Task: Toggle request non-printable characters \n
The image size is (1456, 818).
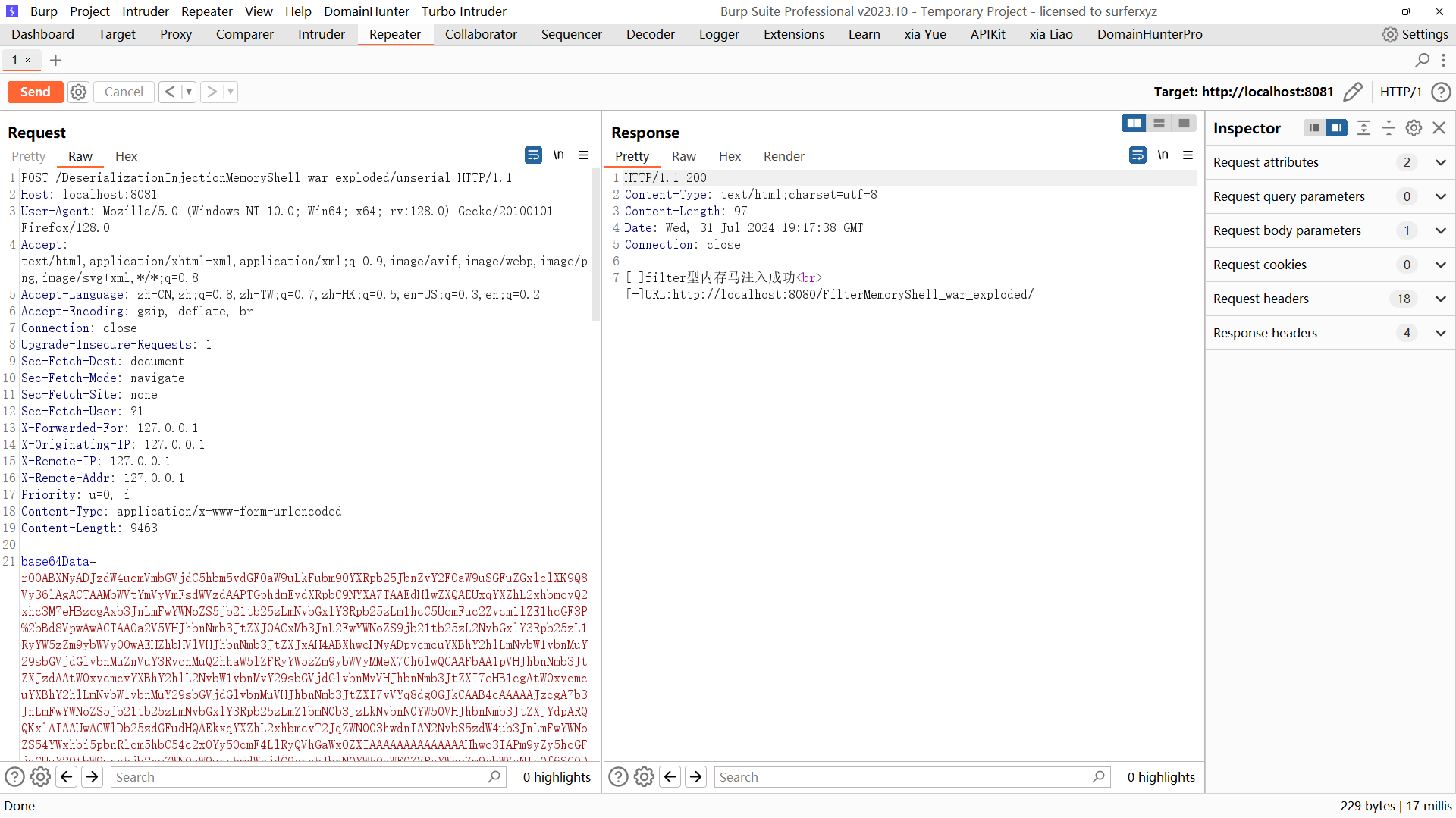Action: point(559,155)
